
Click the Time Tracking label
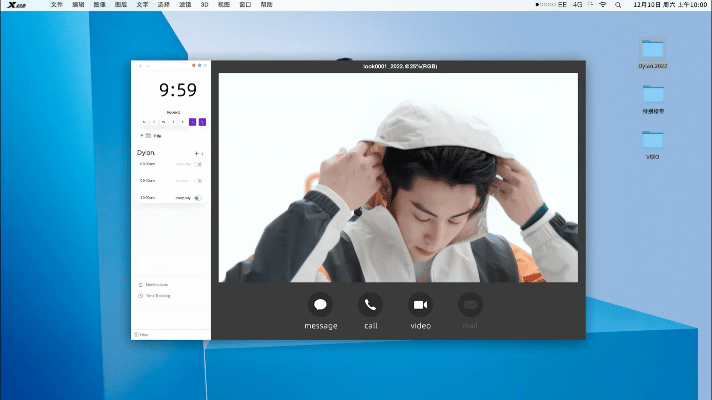pyautogui.click(x=158, y=296)
